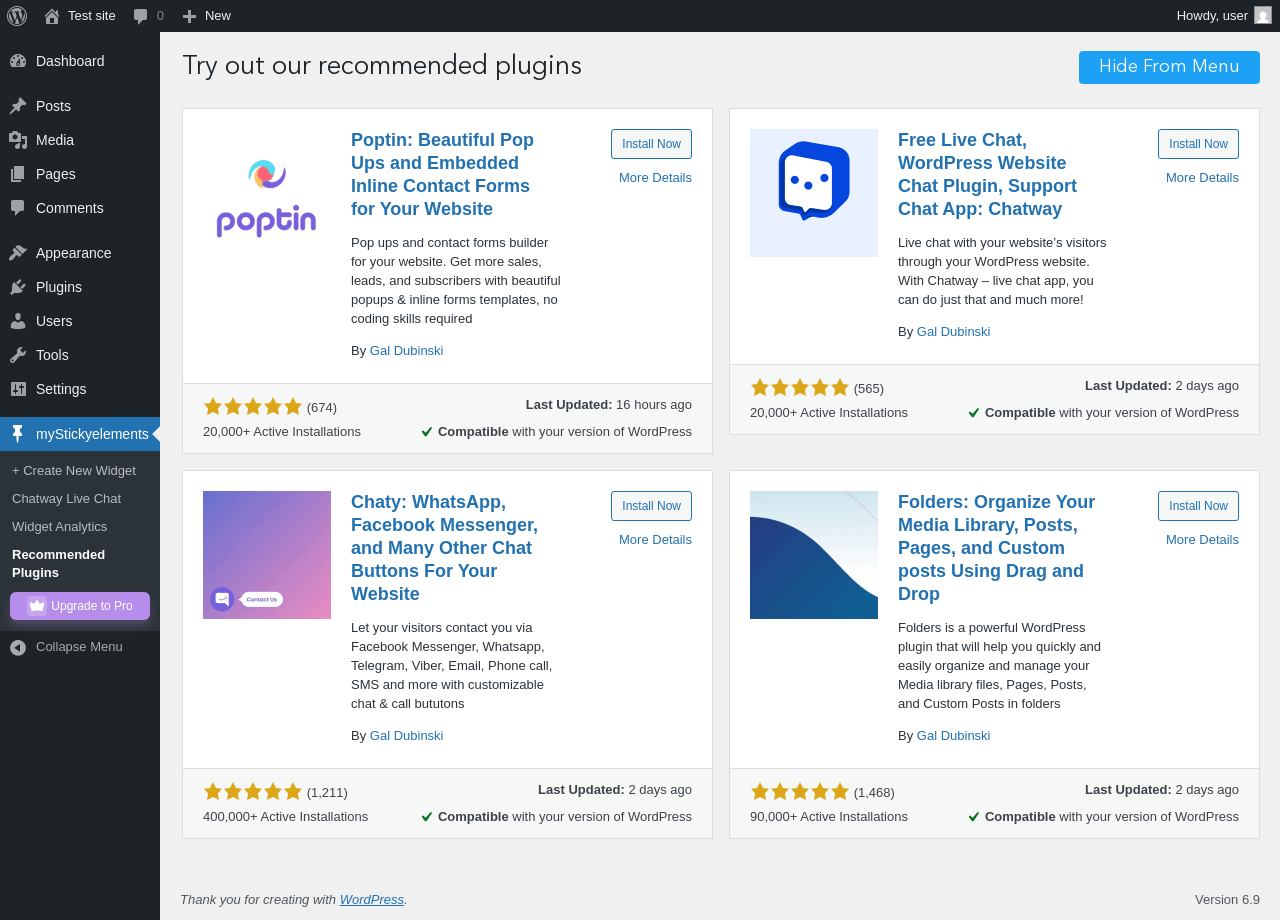Select Chatway Live Chat submenu item
This screenshot has width=1280, height=920.
pyautogui.click(x=66, y=499)
